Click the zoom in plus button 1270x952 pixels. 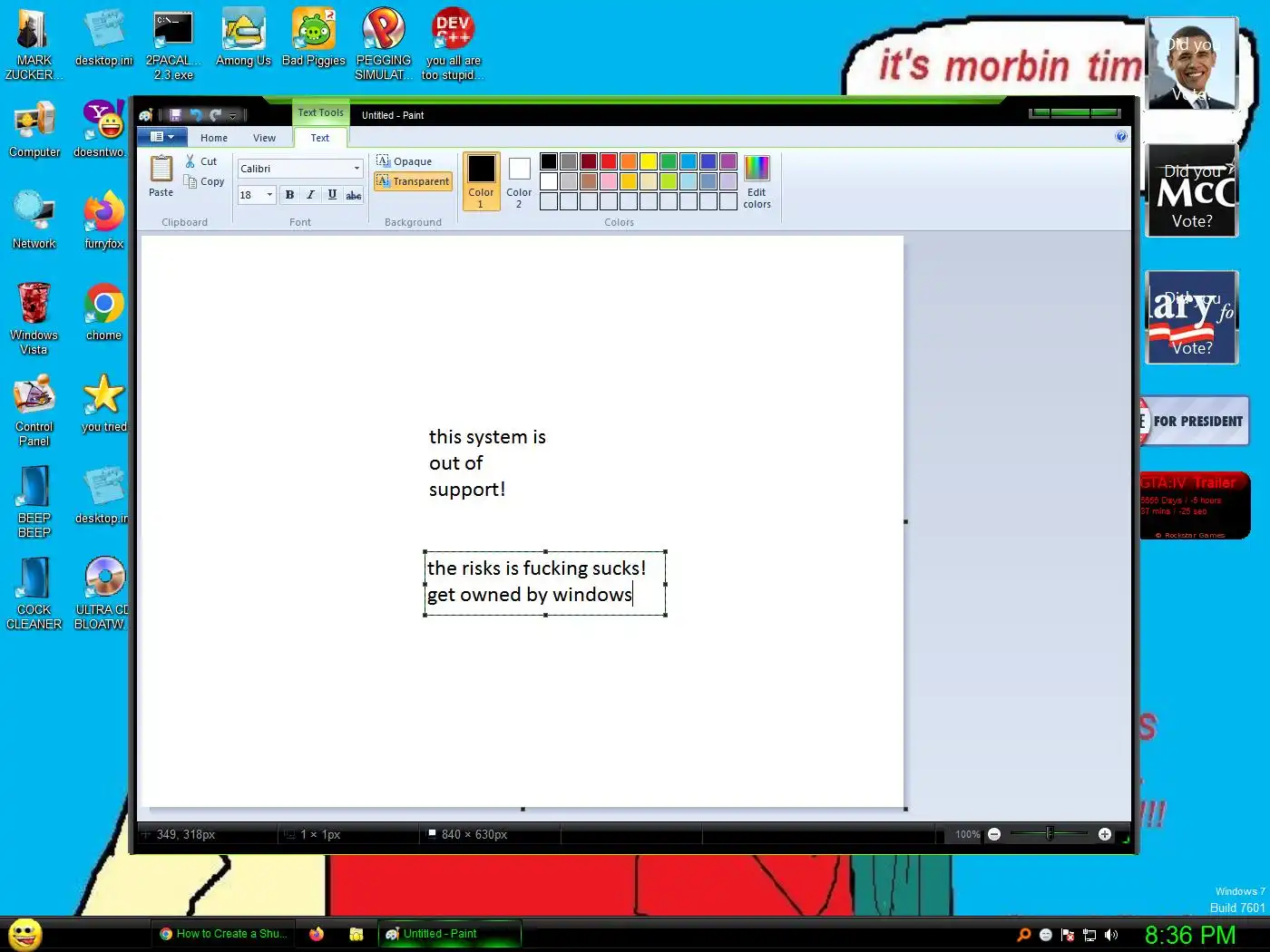(x=1105, y=834)
